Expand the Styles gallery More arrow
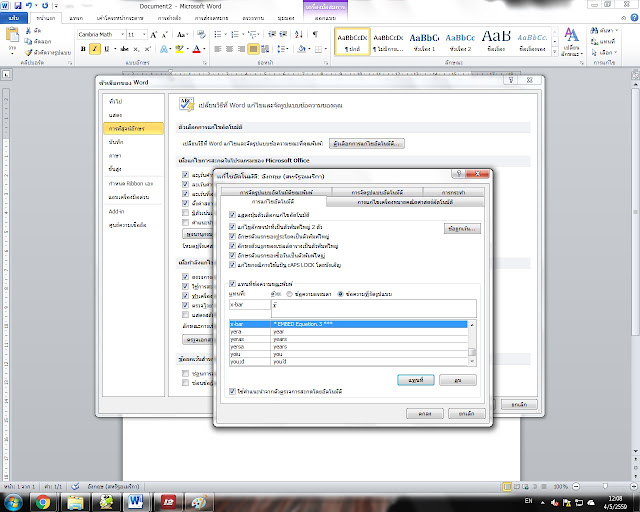 tap(554, 52)
